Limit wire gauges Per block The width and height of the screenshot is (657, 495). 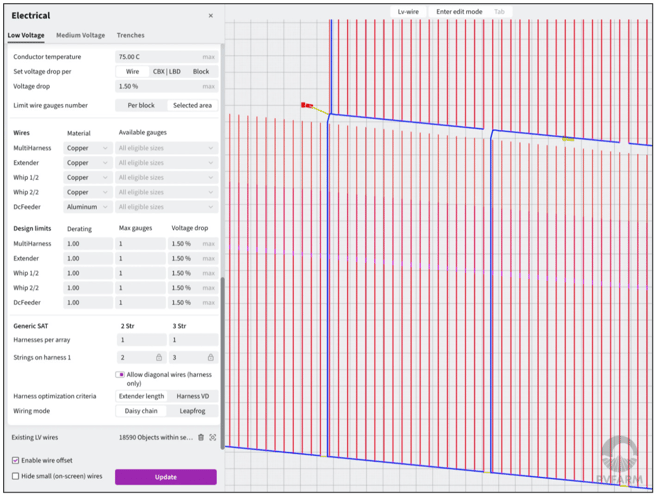pos(141,106)
